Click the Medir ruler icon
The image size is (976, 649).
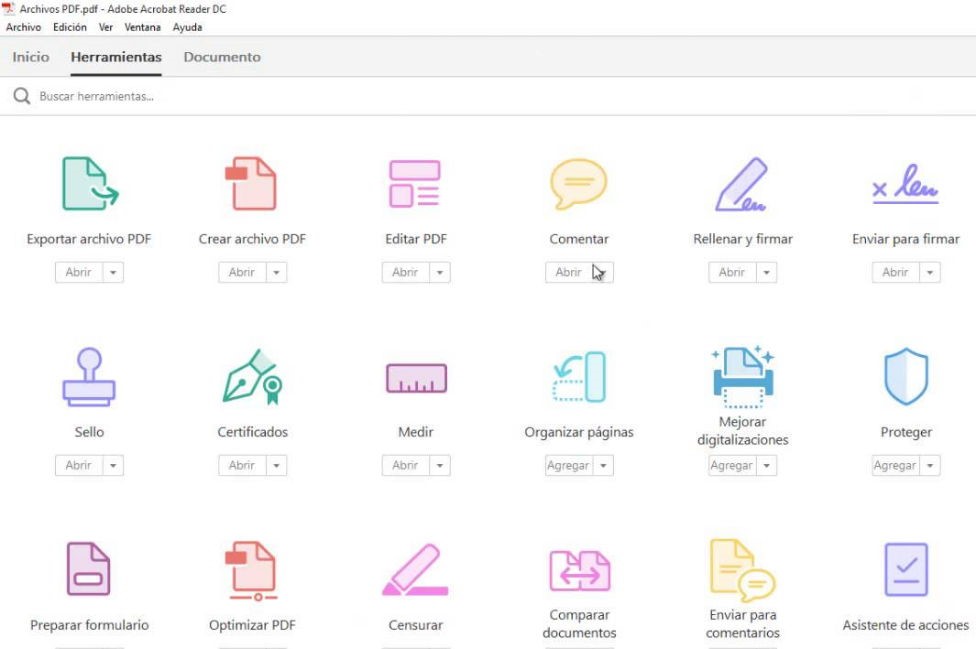point(416,378)
